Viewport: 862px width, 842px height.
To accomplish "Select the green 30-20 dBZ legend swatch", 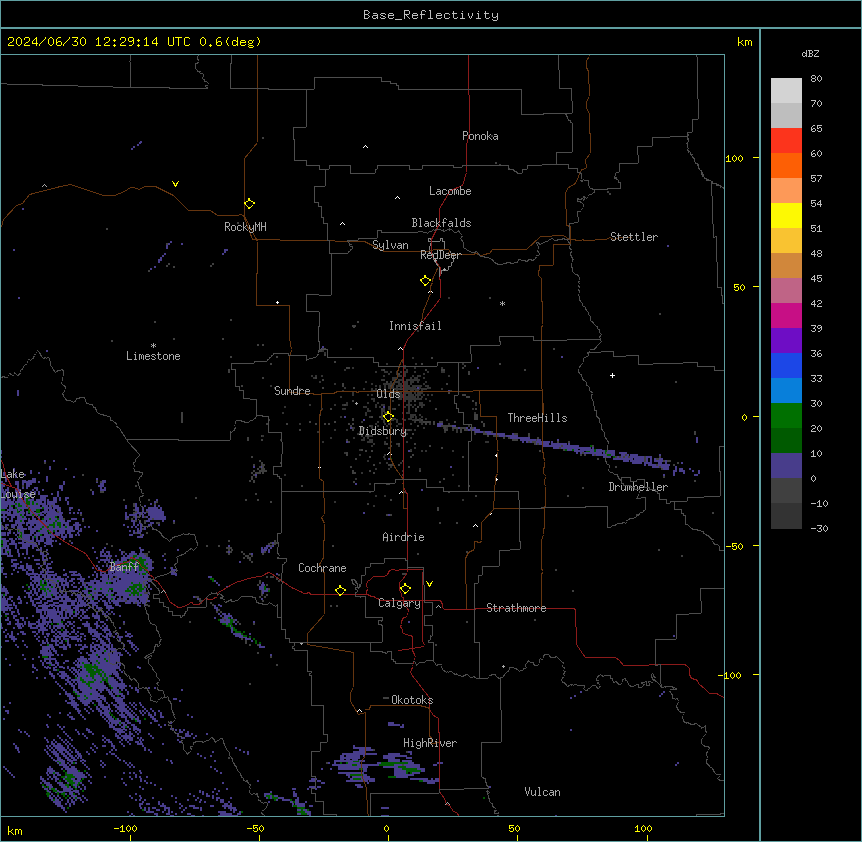I will [x=786, y=416].
